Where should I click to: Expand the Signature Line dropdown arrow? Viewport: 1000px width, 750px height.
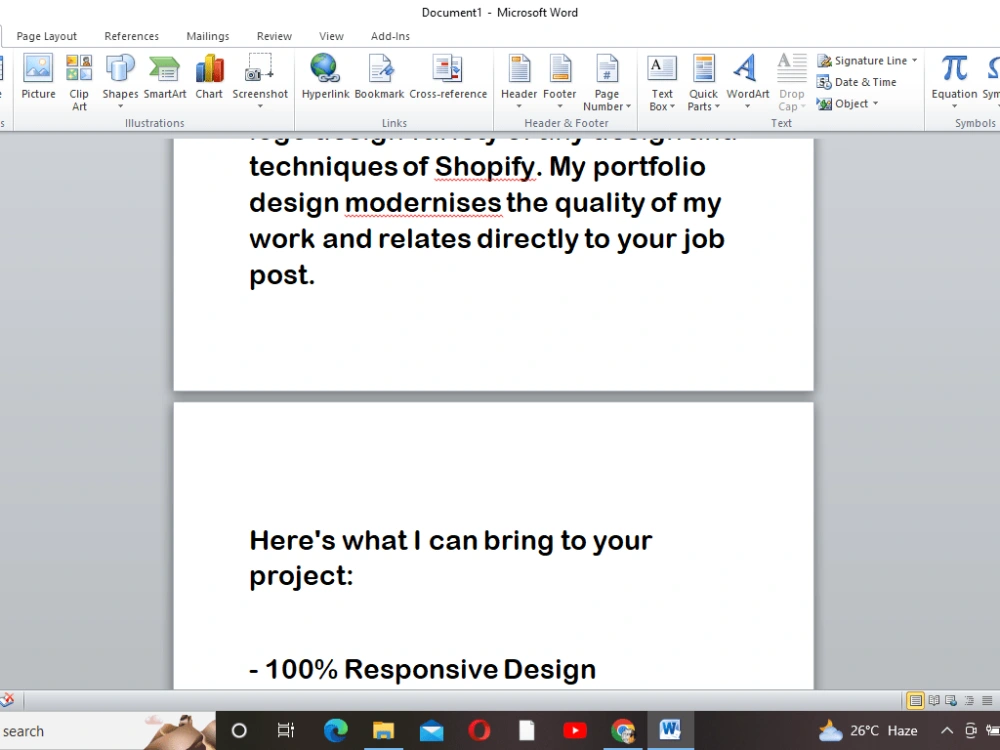coord(915,61)
